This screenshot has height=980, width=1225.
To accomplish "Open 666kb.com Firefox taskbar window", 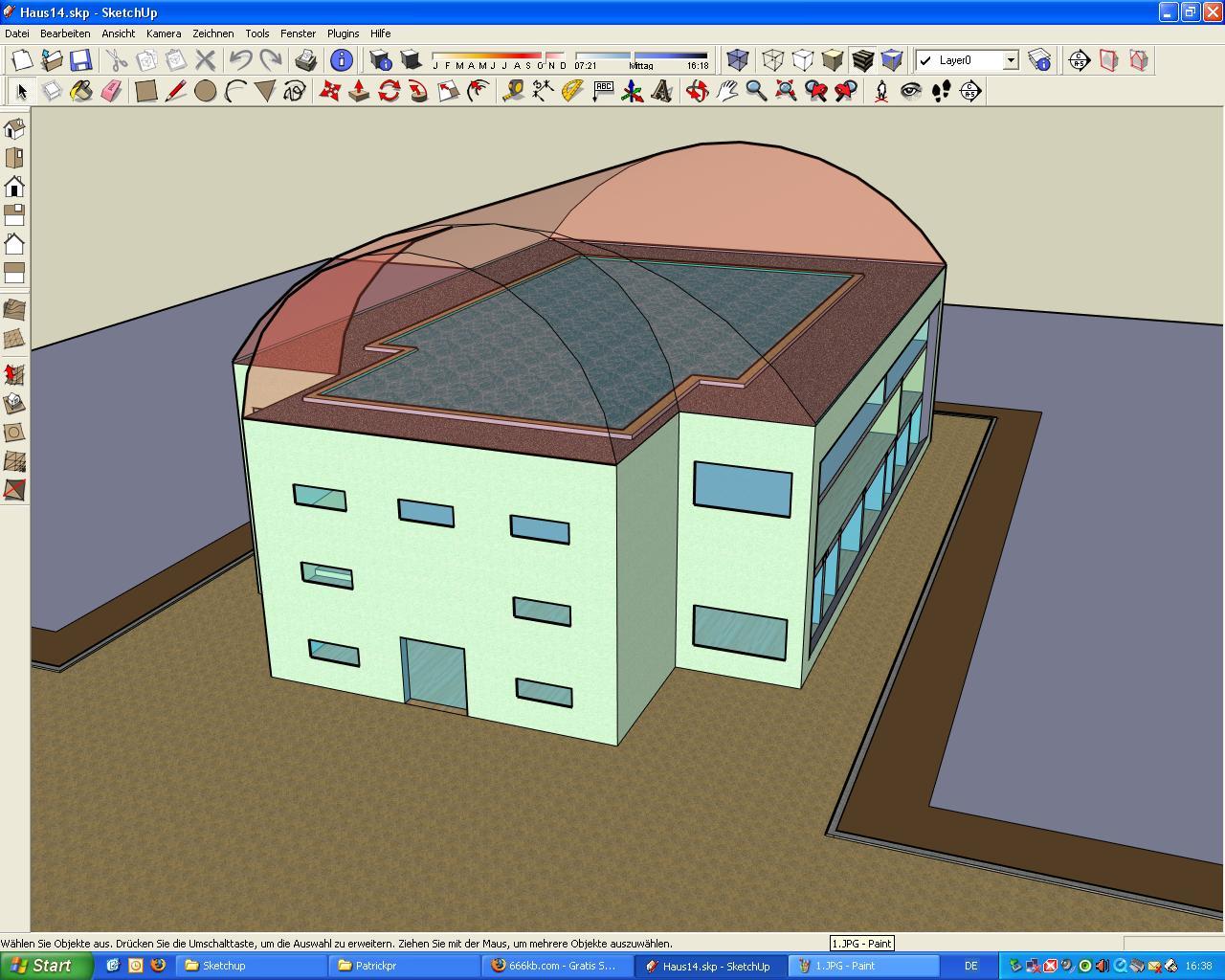I will [558, 966].
